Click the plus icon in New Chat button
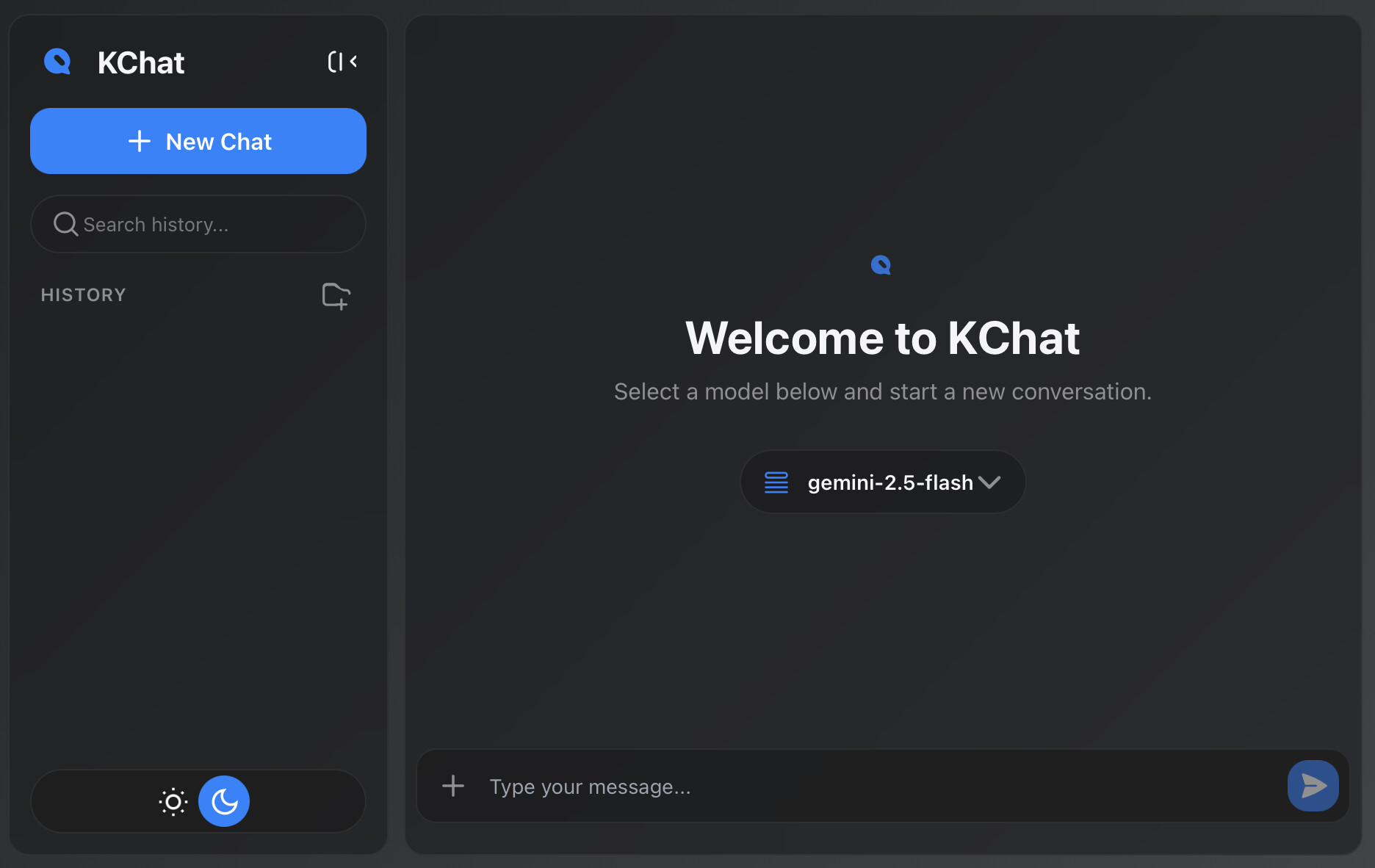Image resolution: width=1375 pixels, height=868 pixels. tap(140, 141)
